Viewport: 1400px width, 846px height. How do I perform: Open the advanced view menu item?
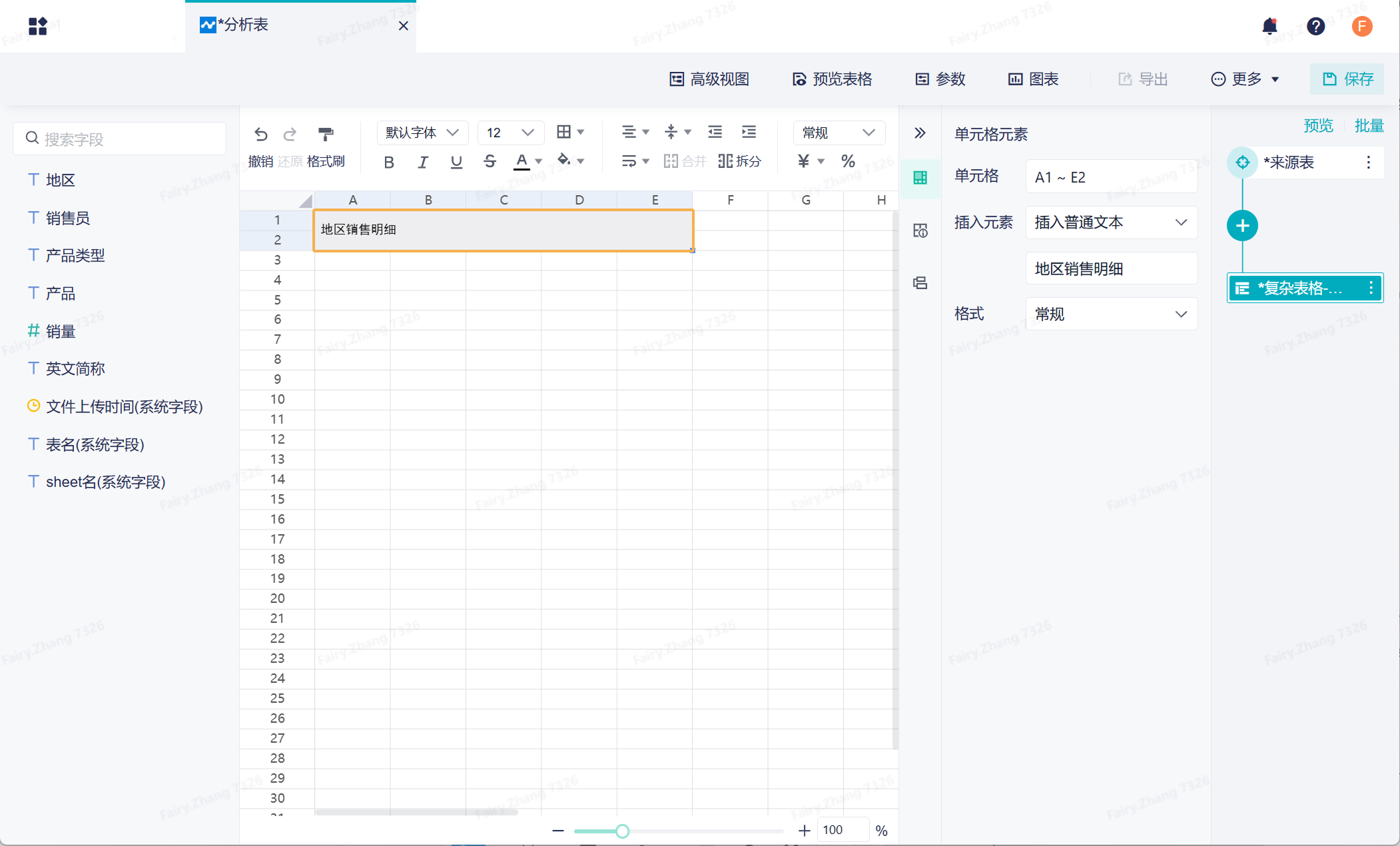pyautogui.click(x=709, y=79)
